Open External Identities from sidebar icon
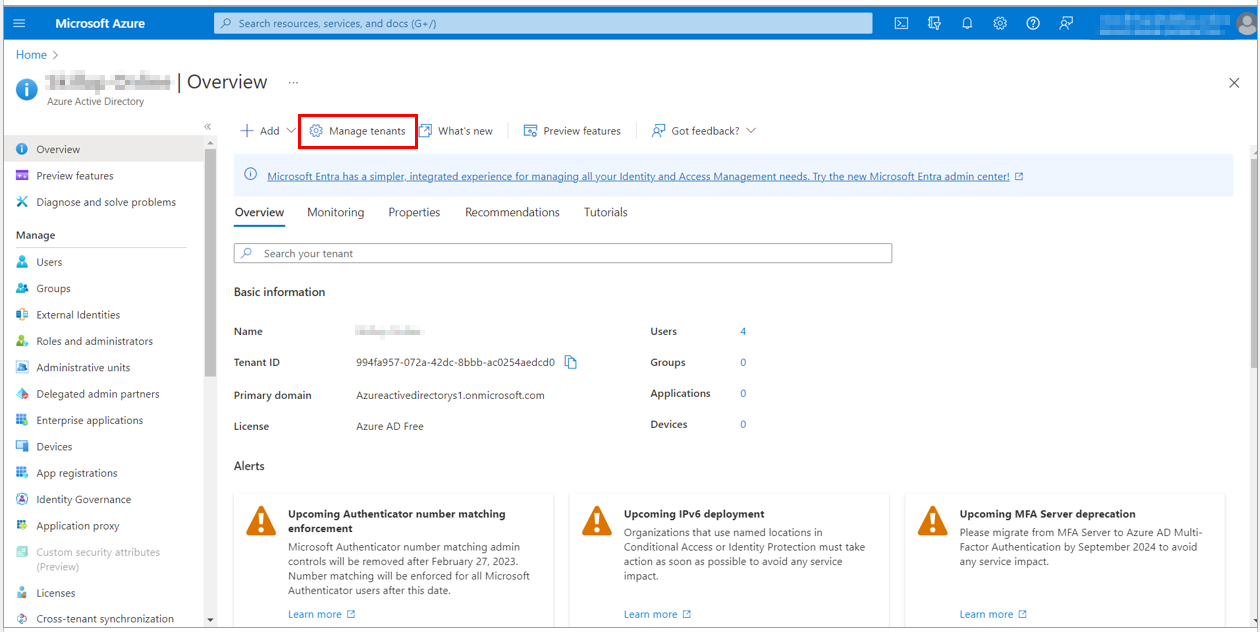Viewport: 1260px width, 632px height. coord(22,314)
